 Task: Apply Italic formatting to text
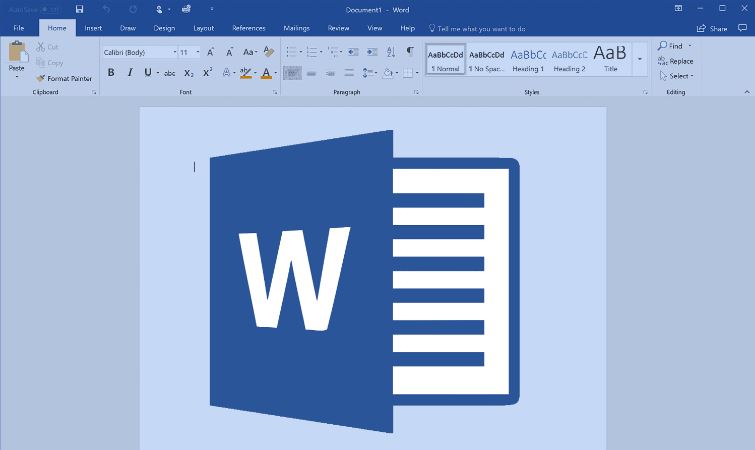tap(129, 72)
